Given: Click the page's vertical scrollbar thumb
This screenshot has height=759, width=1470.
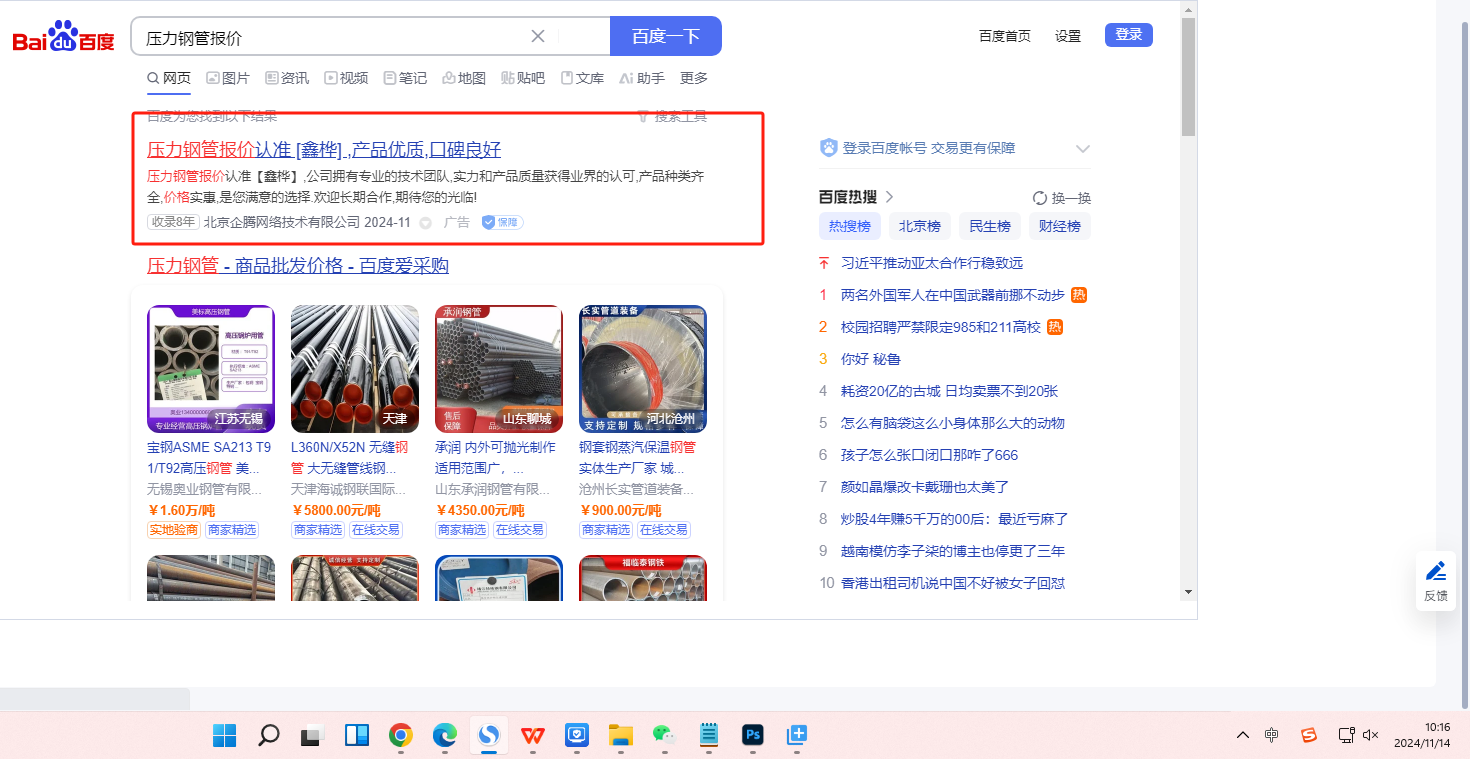Looking at the screenshot, I should (1188, 76).
